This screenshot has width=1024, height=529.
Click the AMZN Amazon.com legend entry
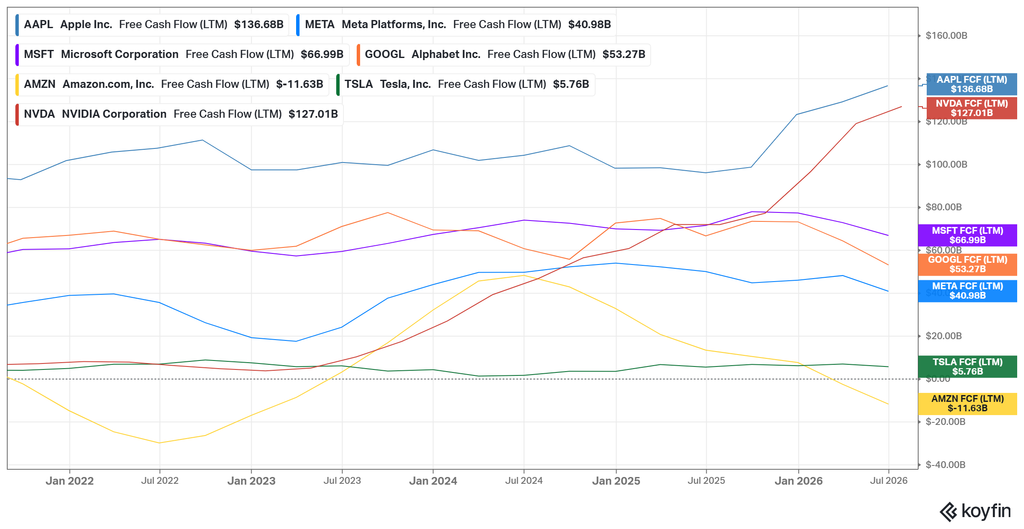coord(171,84)
